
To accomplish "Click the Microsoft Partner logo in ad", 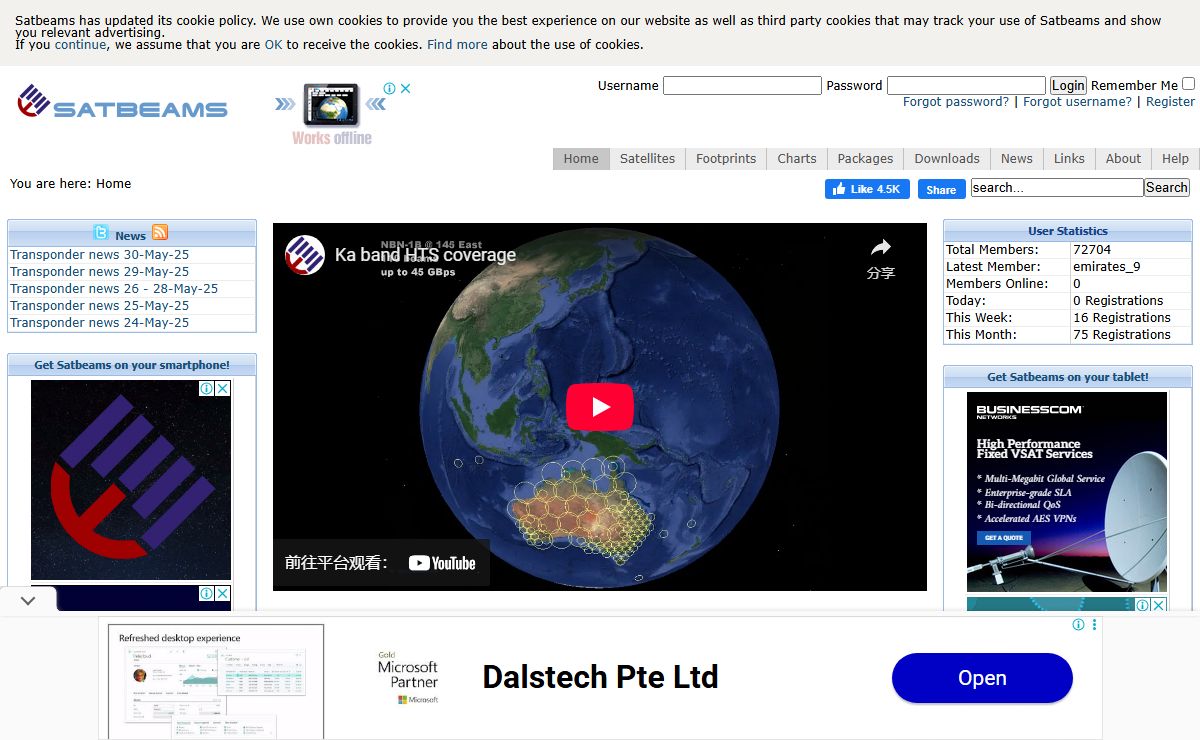I will pos(408,679).
